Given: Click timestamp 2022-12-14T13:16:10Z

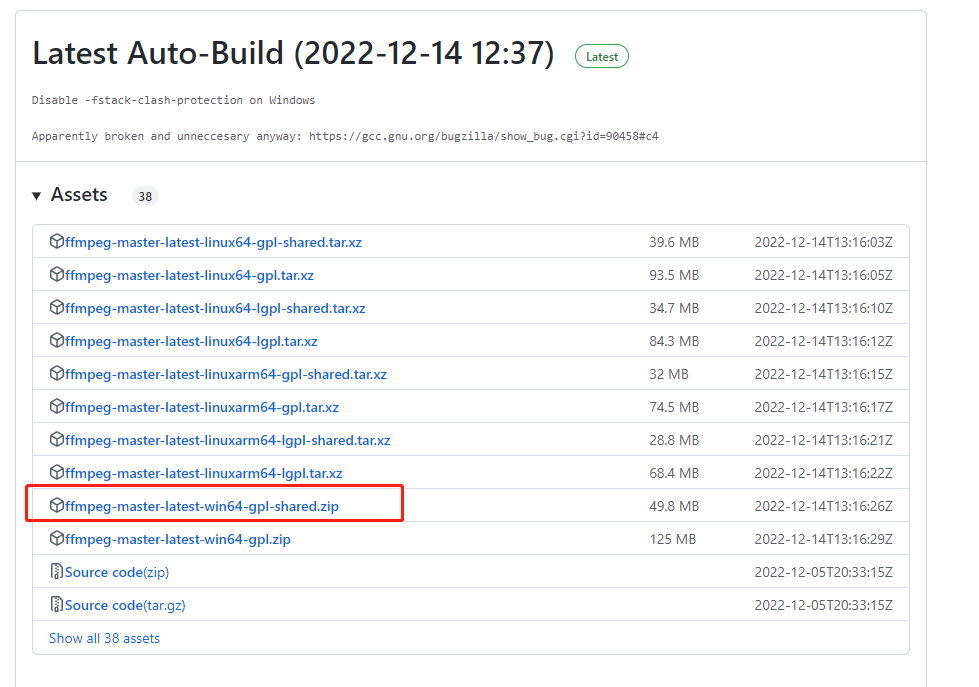Looking at the screenshot, I should coord(824,309).
